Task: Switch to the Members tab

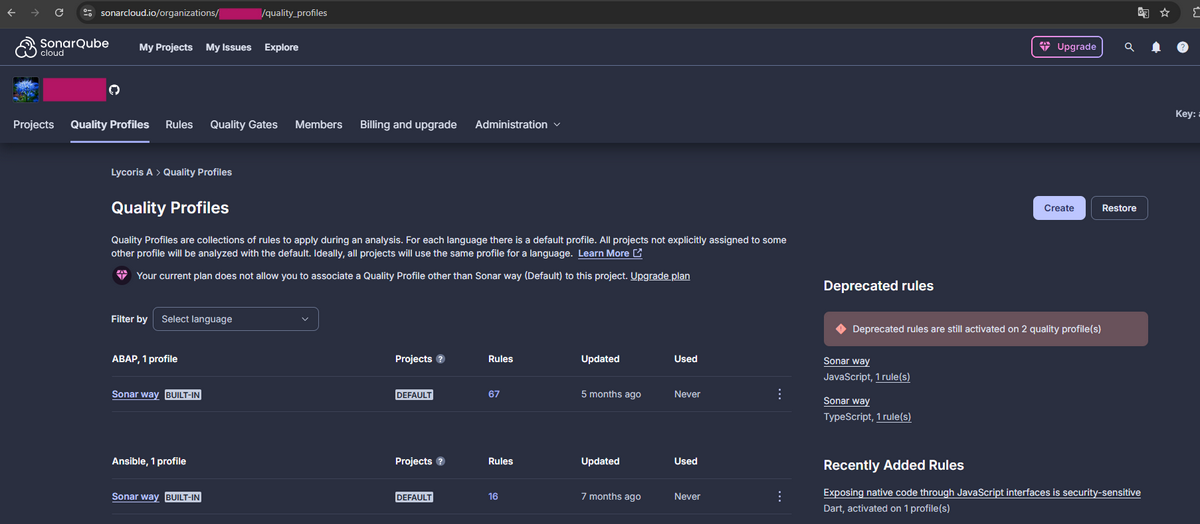Action: [x=319, y=125]
